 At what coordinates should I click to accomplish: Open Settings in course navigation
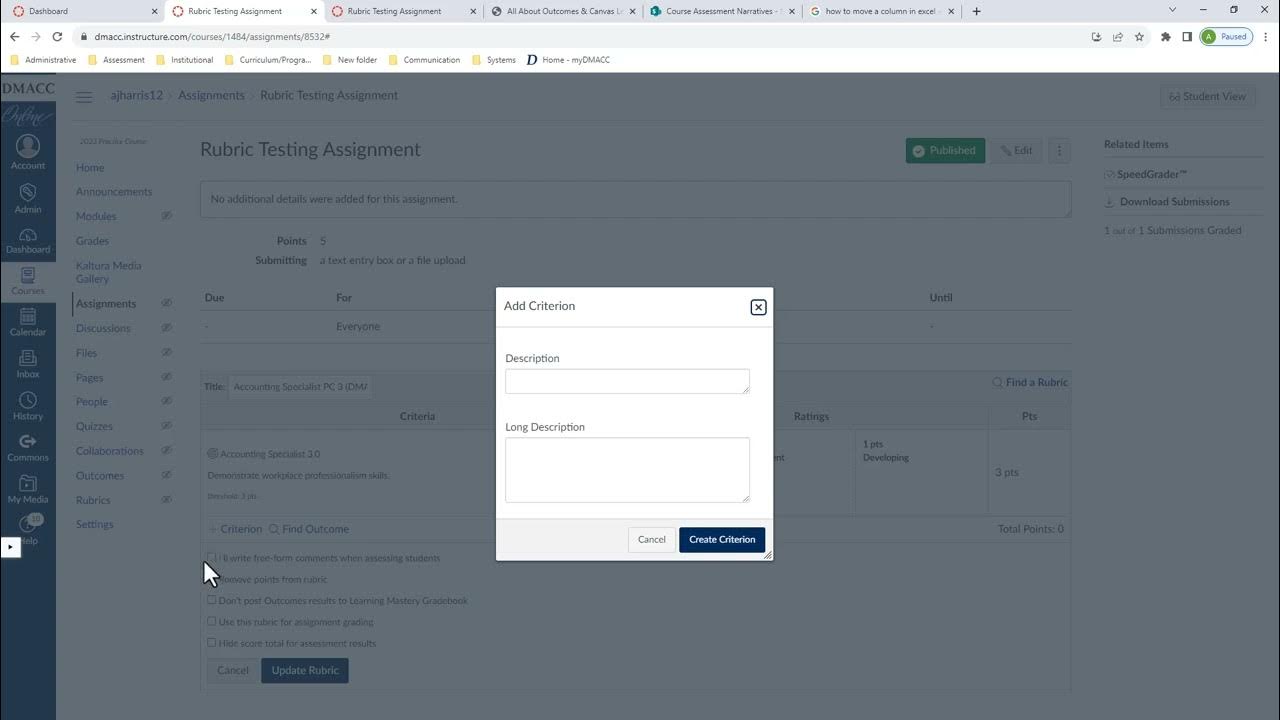(x=95, y=525)
